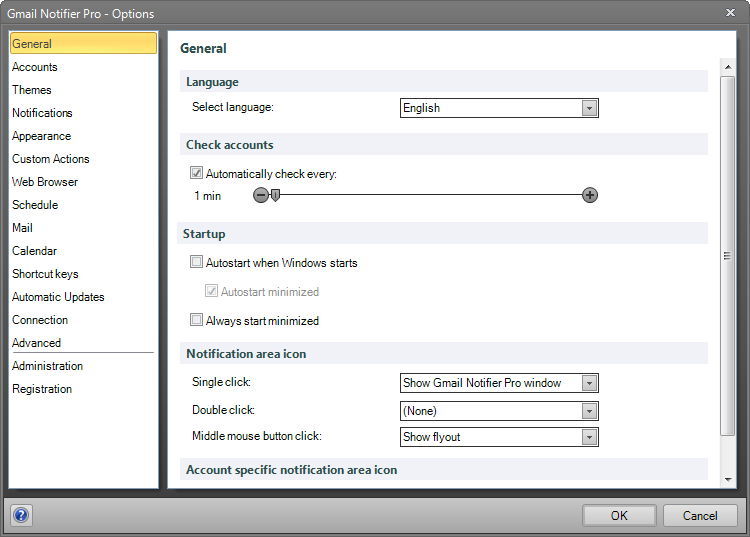Open the Themes category

(32, 90)
